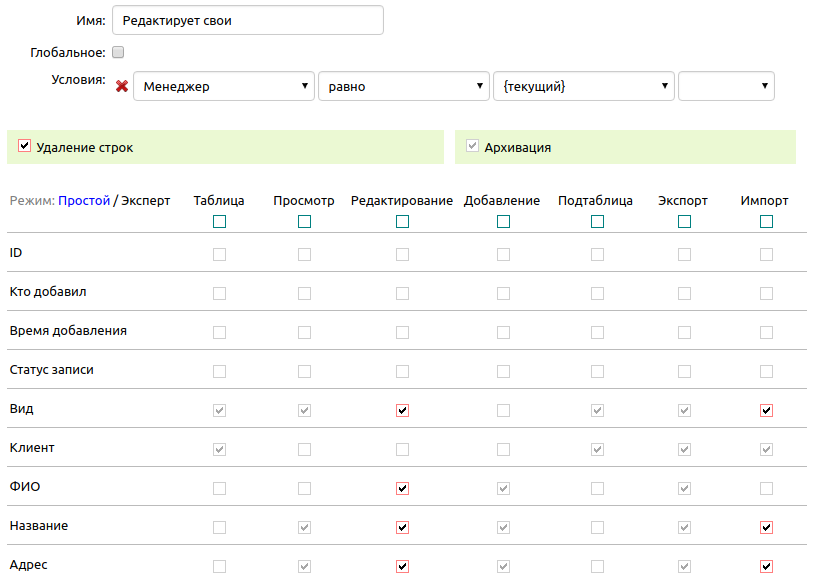Open the равно operator dropdown
This screenshot has height=582, width=813.
[403, 87]
